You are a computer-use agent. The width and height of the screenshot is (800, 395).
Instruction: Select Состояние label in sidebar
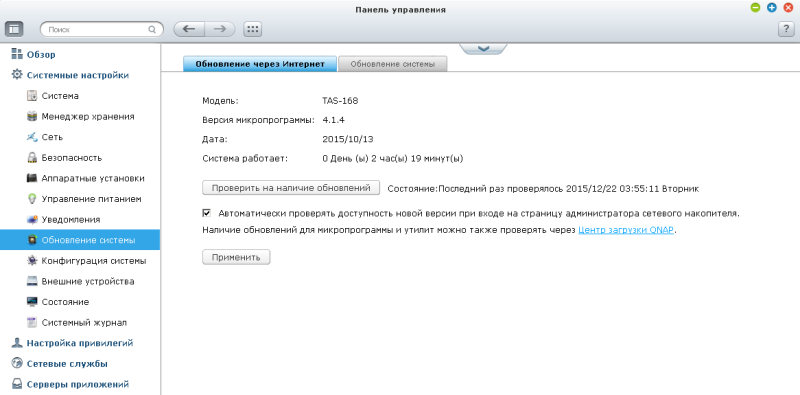[x=65, y=302]
